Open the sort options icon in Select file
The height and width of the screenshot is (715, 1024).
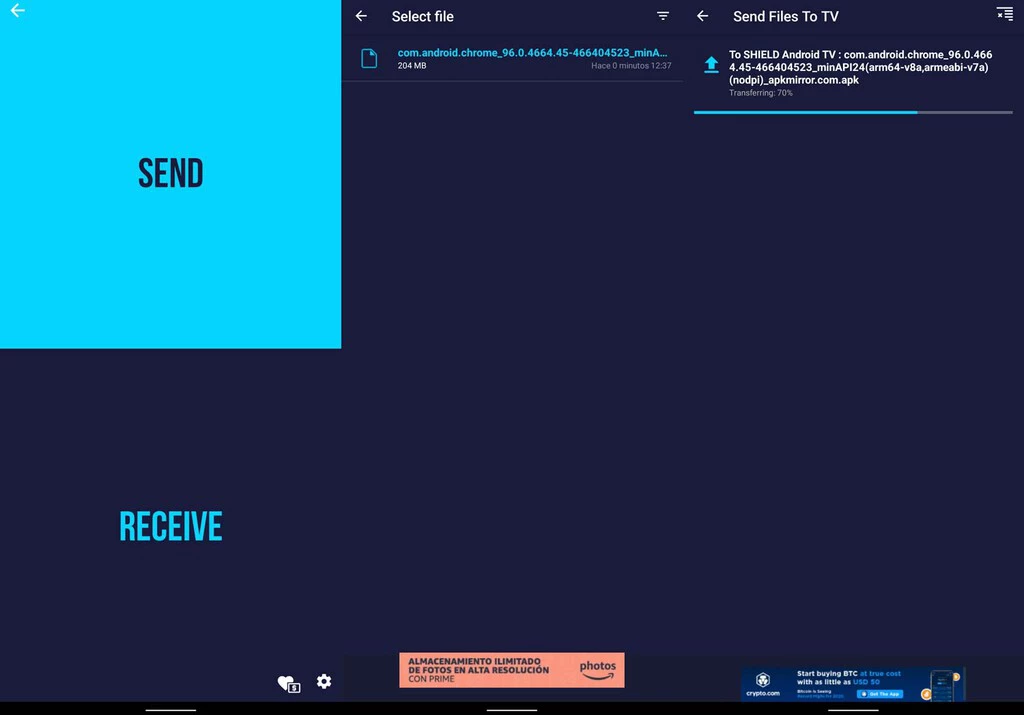click(663, 16)
